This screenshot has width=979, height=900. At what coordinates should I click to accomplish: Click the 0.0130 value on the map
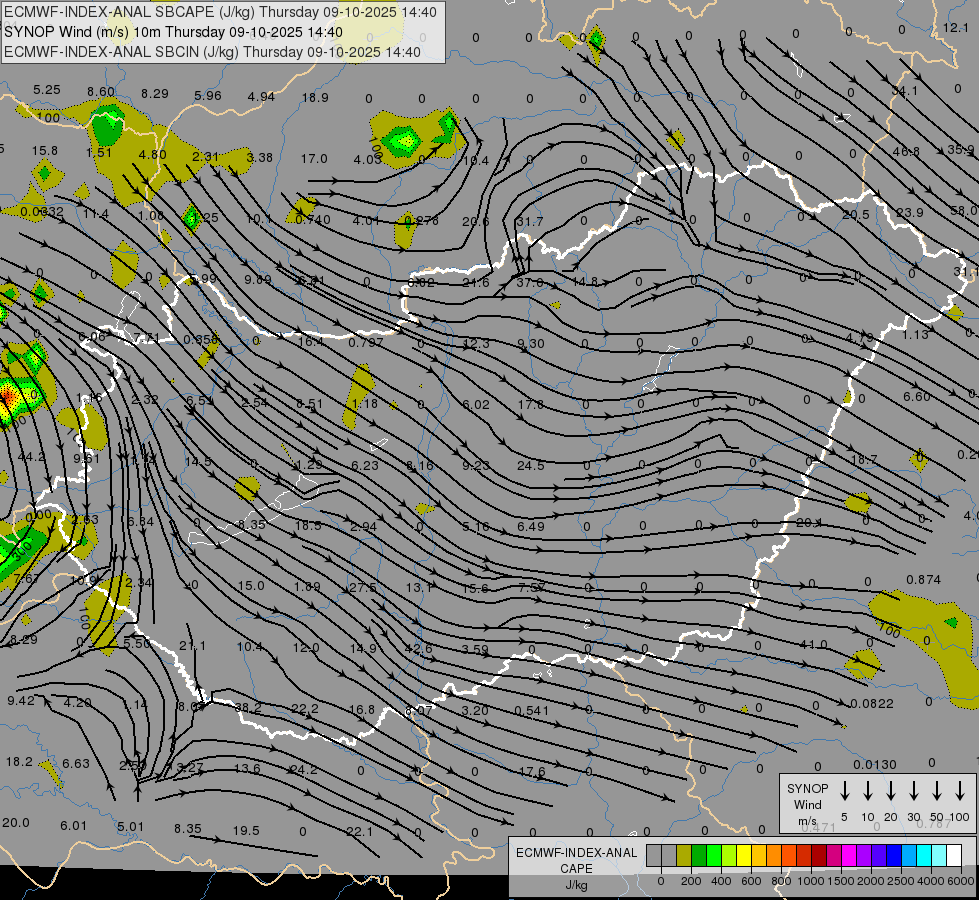pyautogui.click(x=875, y=764)
